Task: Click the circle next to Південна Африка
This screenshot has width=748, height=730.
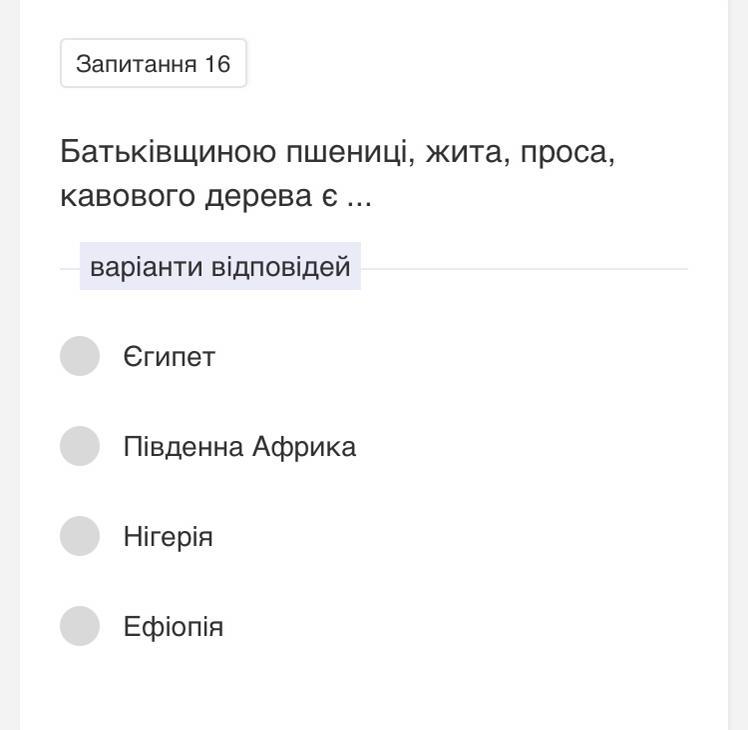Action: pyautogui.click(x=80, y=447)
